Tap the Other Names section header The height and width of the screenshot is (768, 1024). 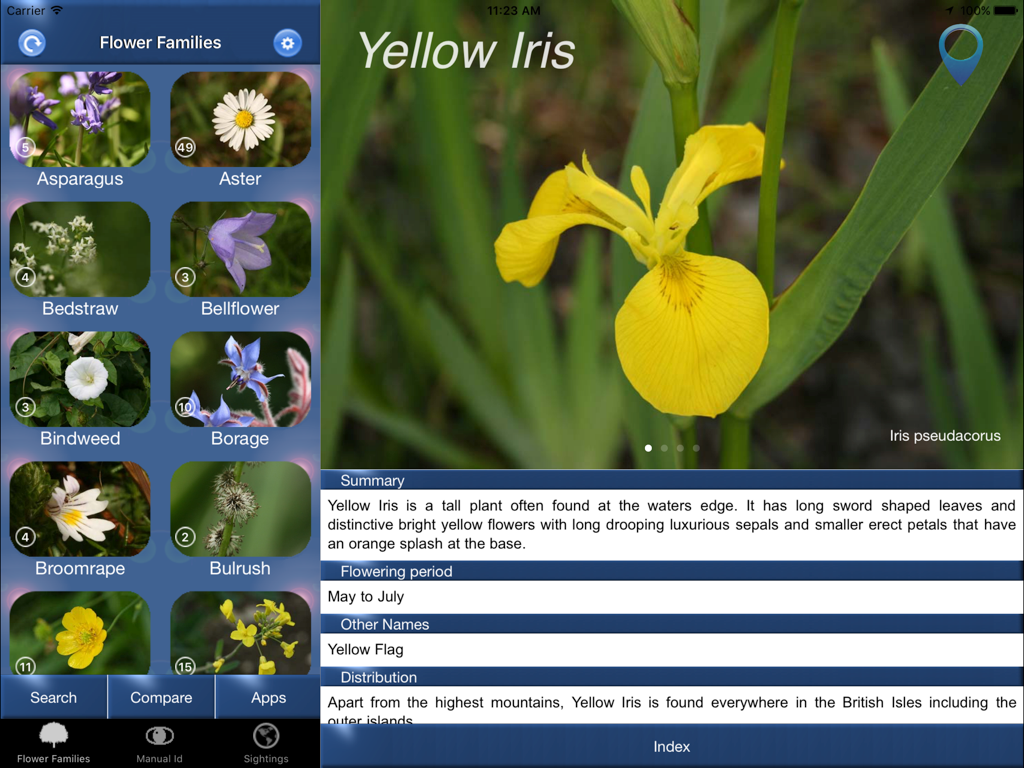pyautogui.click(x=671, y=624)
